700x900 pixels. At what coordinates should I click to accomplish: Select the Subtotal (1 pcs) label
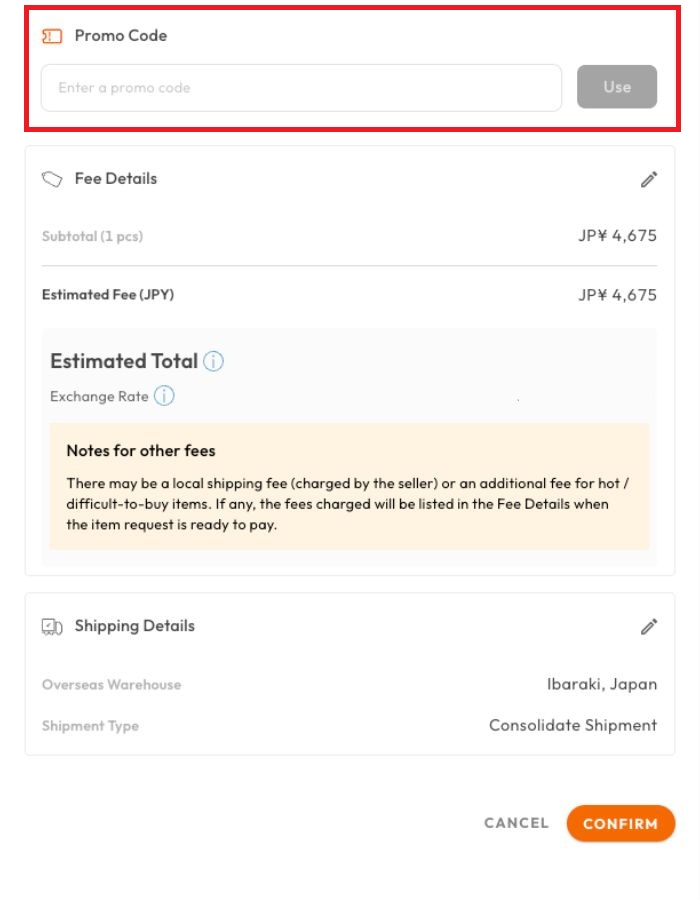[92, 236]
